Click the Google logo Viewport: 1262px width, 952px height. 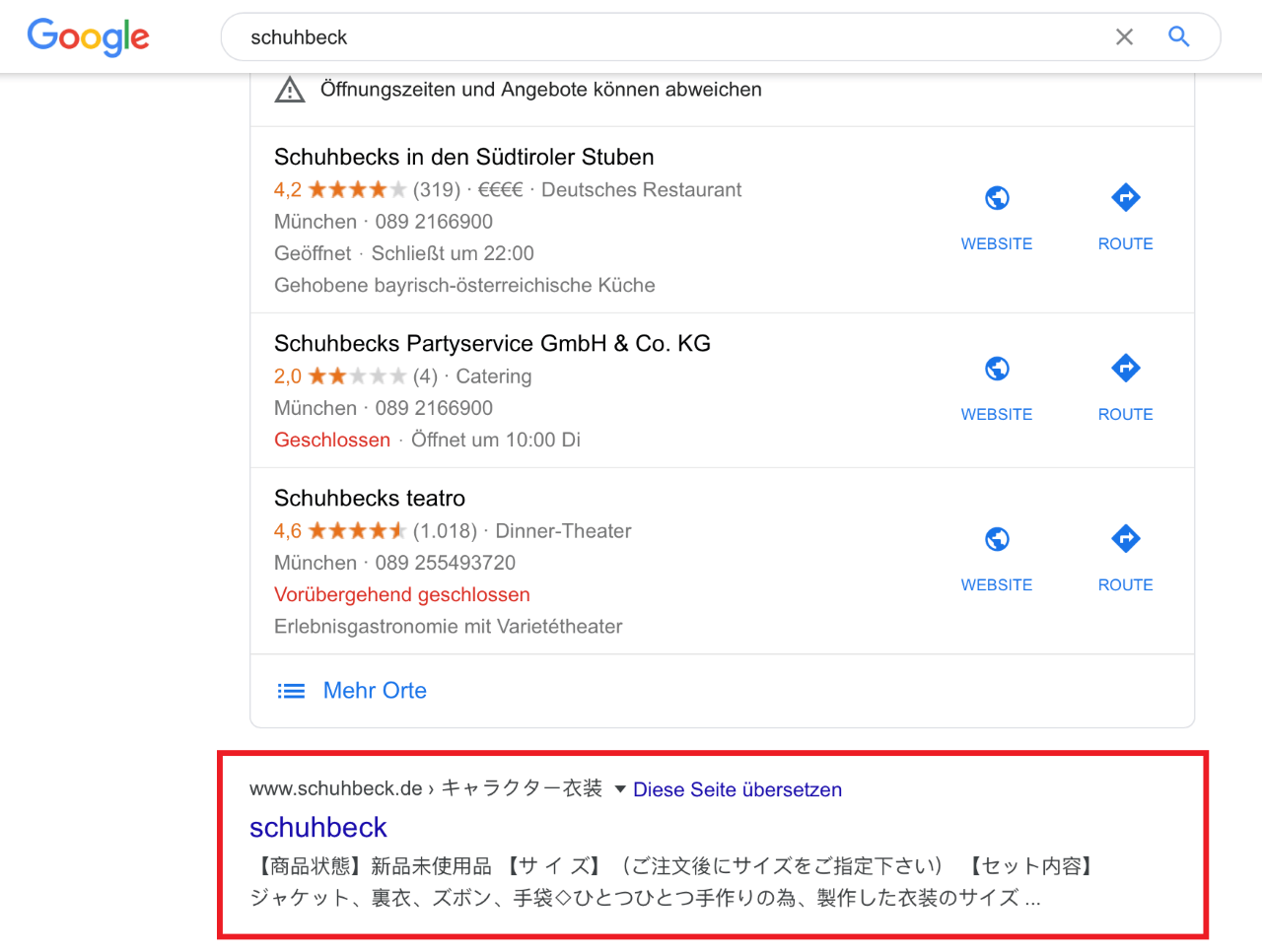tap(88, 37)
